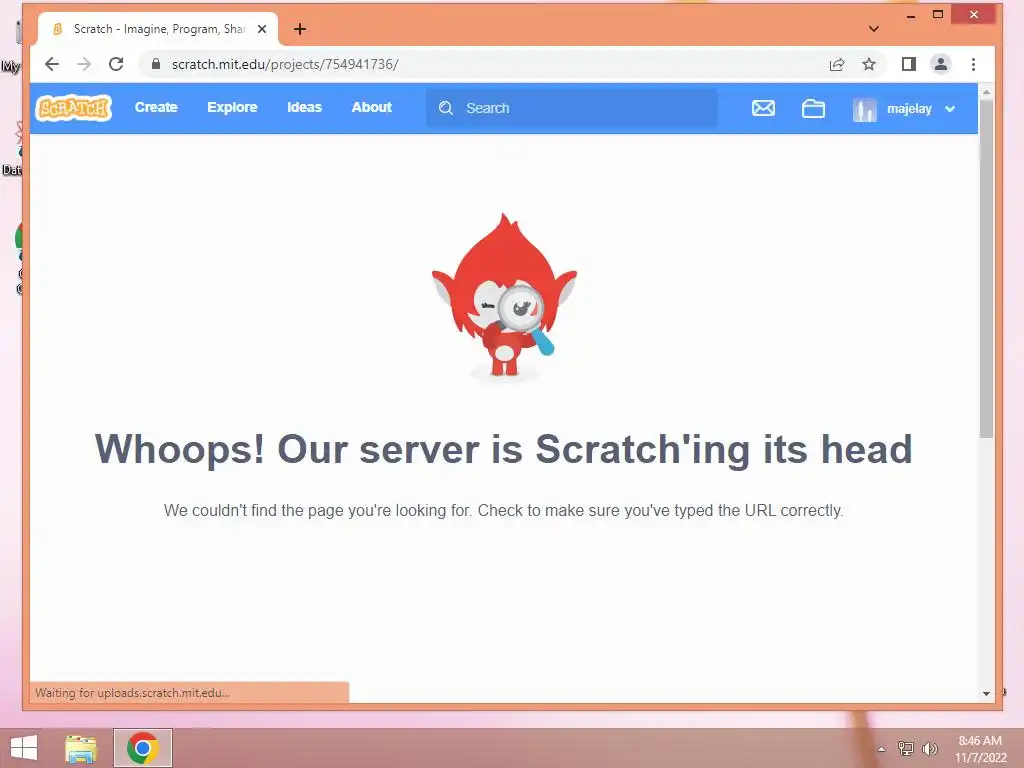Close the Scratch browser tab
1024x768 pixels.
[x=262, y=29]
